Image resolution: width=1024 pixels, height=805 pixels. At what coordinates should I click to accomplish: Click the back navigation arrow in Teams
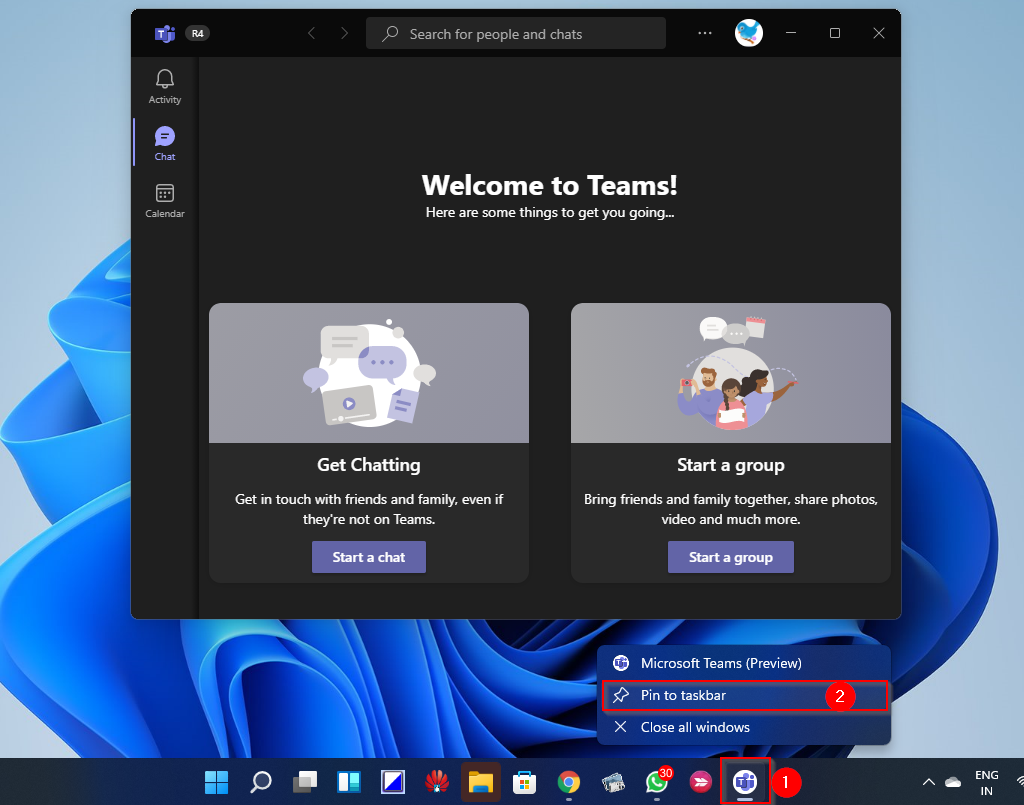[311, 33]
